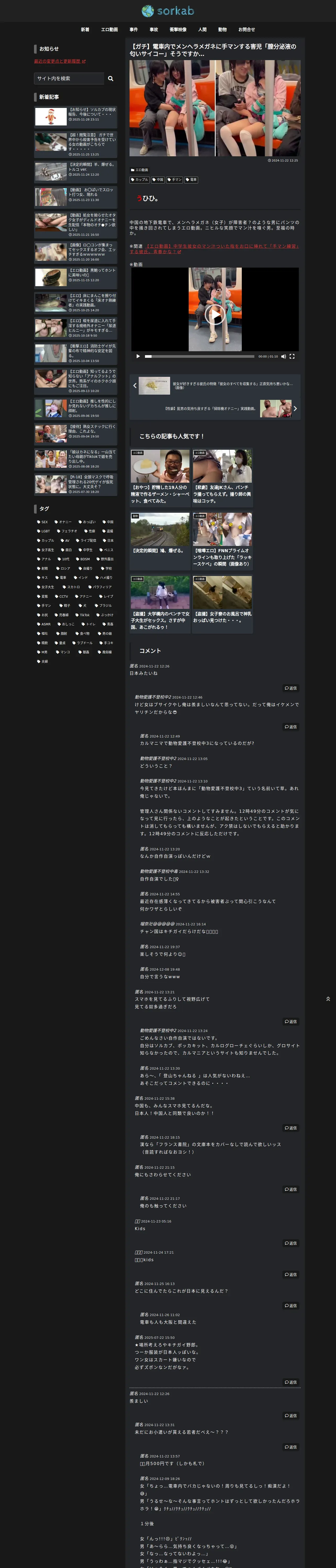The height and width of the screenshot is (1568, 336).
Task: Go to the next article with the right chevron
Action: tap(295, 408)
